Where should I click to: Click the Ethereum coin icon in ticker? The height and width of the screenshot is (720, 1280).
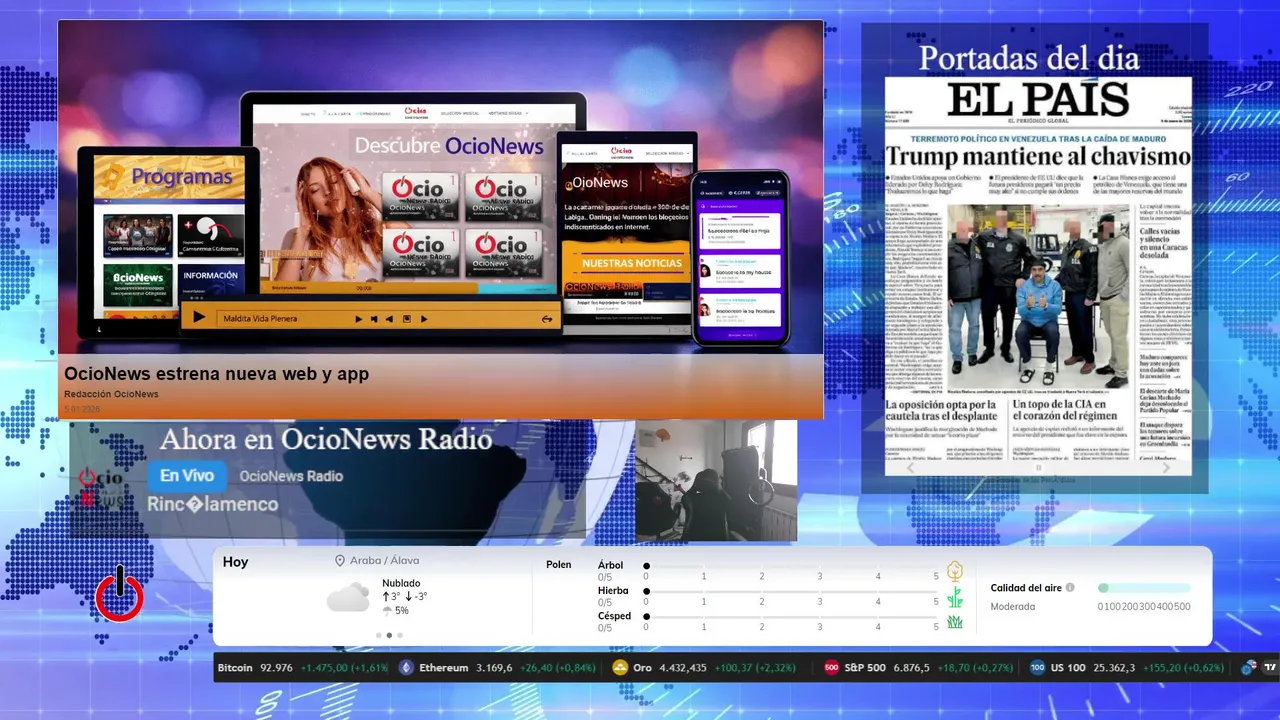pos(406,668)
